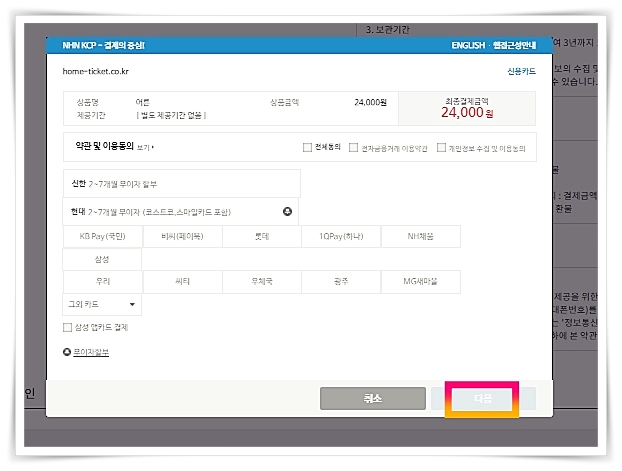Select the 신한 2~7개월 무이자 할부 option
This screenshot has width=622, height=471.
[x=181, y=183]
